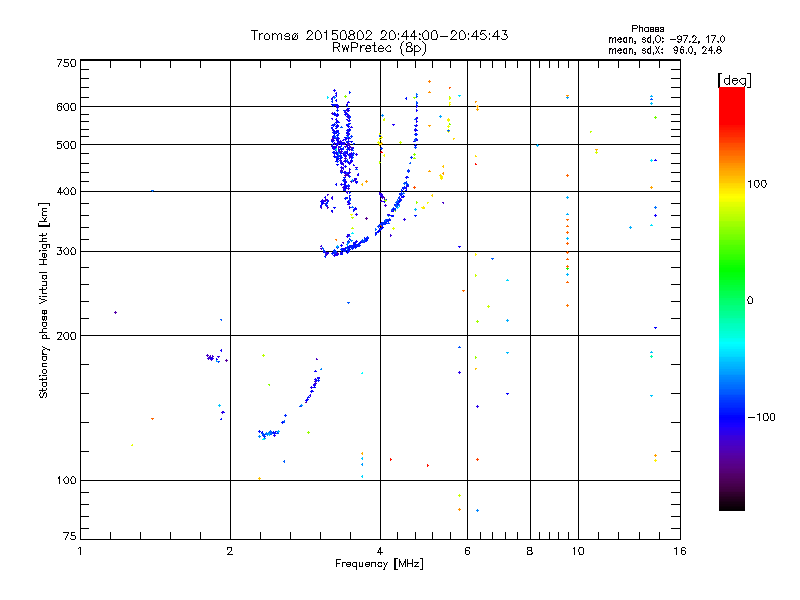The height and width of the screenshot is (600, 800).
Task: Click the "[deg]" colorbar unit label
Action: (x=734, y=80)
